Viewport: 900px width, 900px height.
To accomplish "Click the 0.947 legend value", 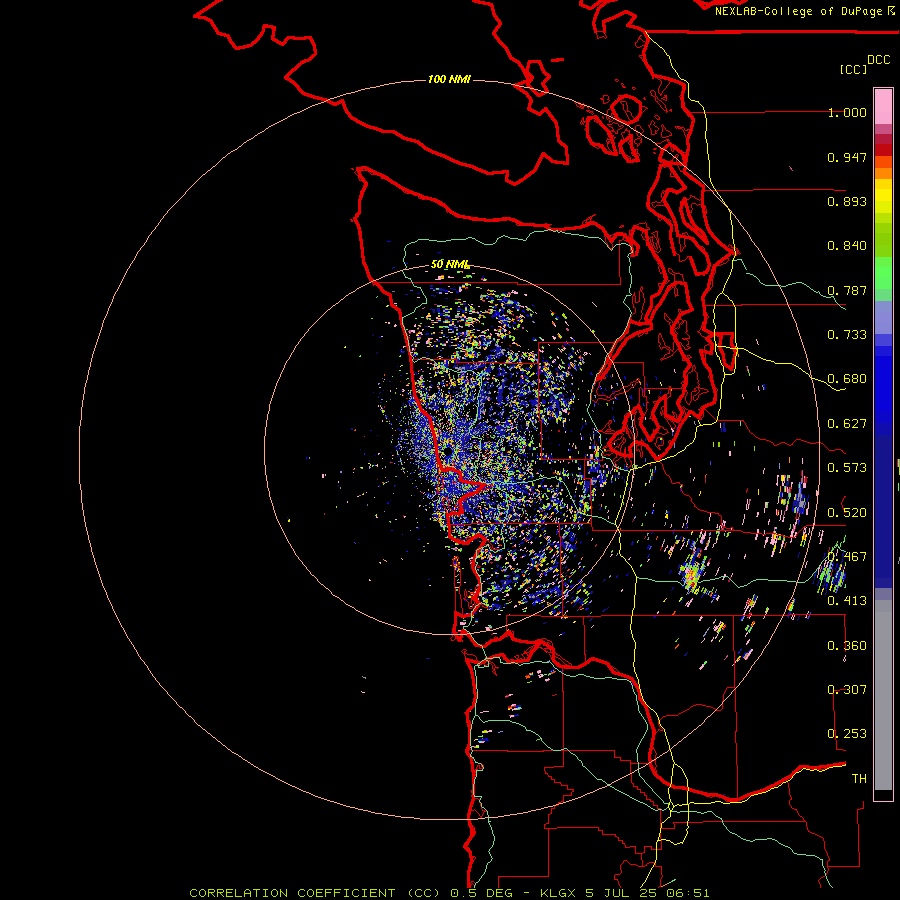I will [847, 157].
